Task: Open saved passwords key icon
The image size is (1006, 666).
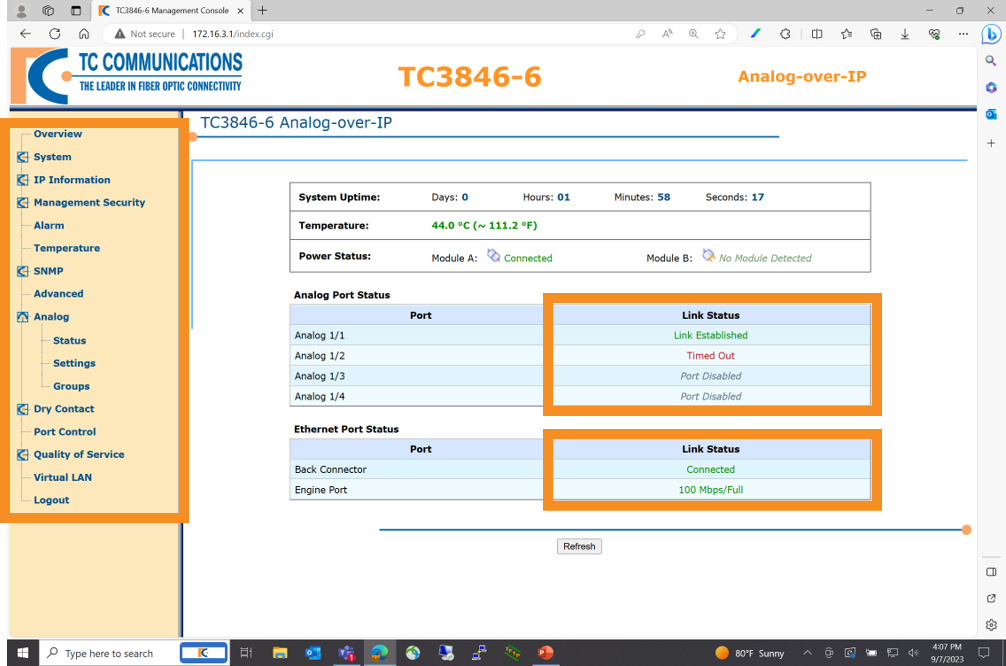Action: pos(640,33)
